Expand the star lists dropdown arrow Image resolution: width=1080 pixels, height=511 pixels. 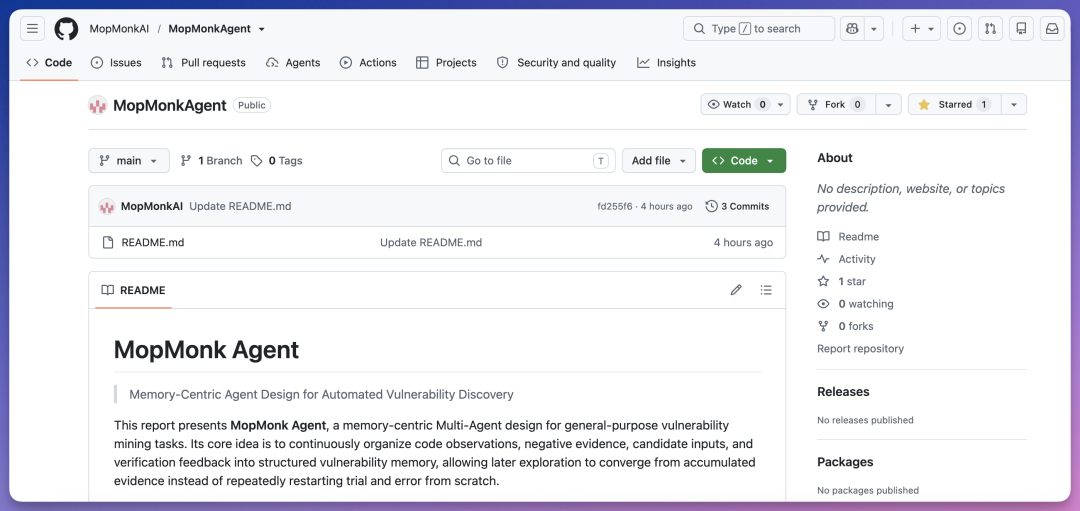pos(1014,105)
